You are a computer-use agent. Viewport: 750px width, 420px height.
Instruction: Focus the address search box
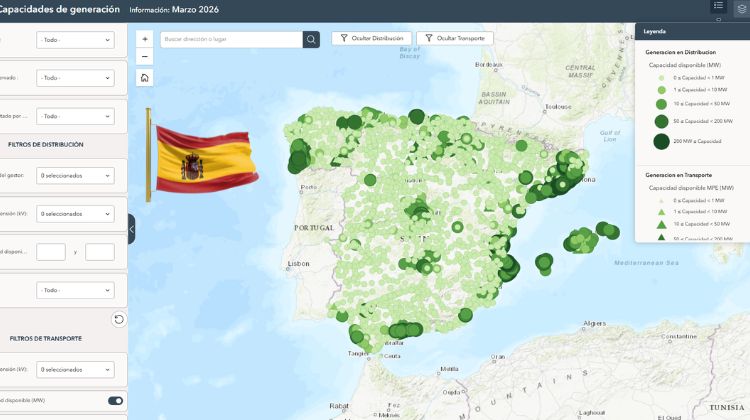[230, 39]
